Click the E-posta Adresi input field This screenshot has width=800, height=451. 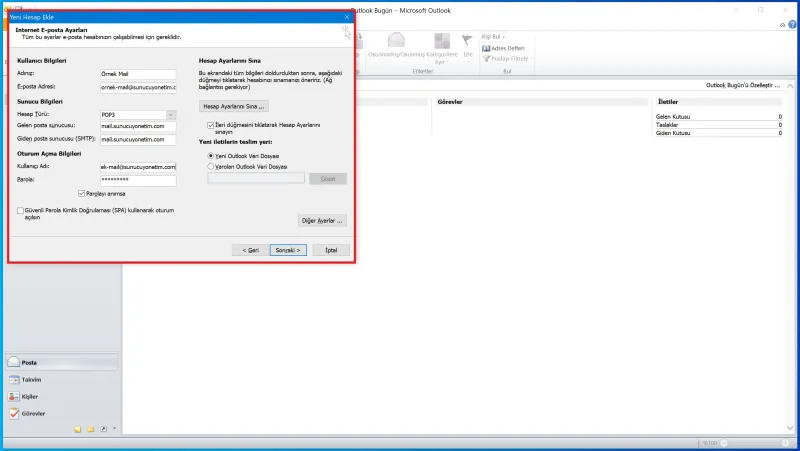tap(138, 87)
